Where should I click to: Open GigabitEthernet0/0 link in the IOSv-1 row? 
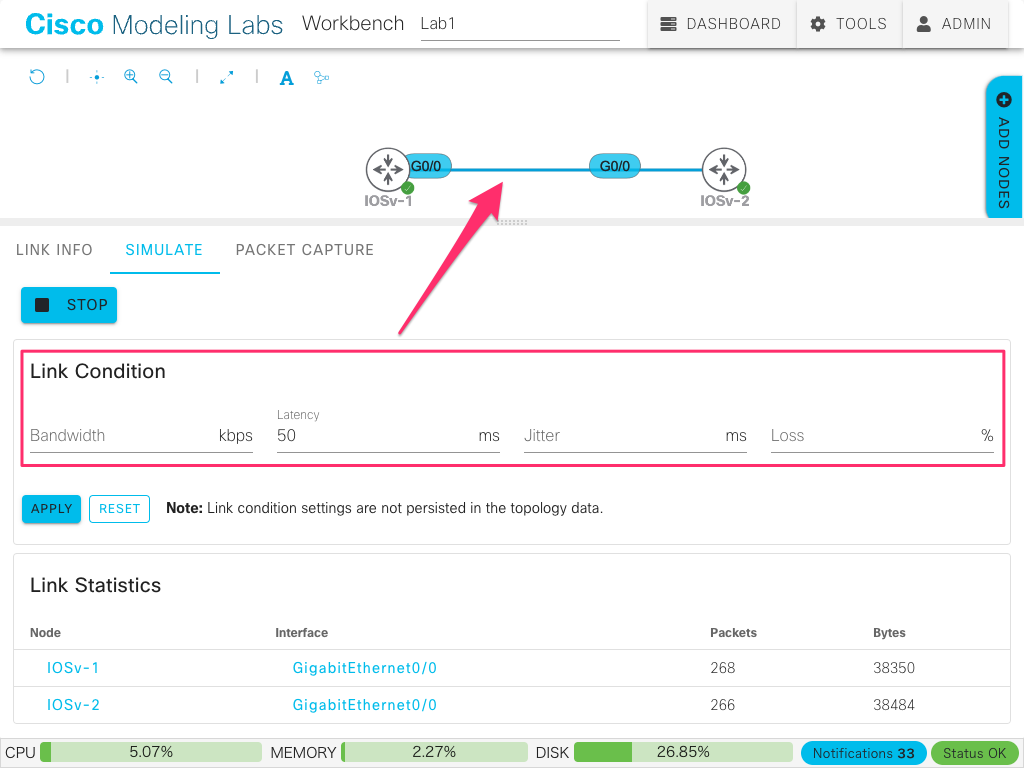(364, 668)
